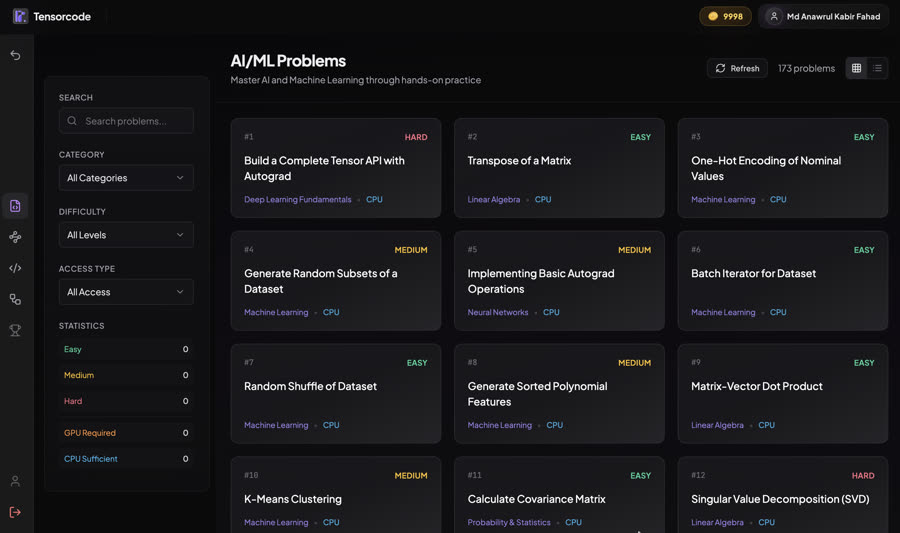Click Linear Algebra tag on Transpose of a Matrix
Screen dimensions: 900x533
[494, 200]
